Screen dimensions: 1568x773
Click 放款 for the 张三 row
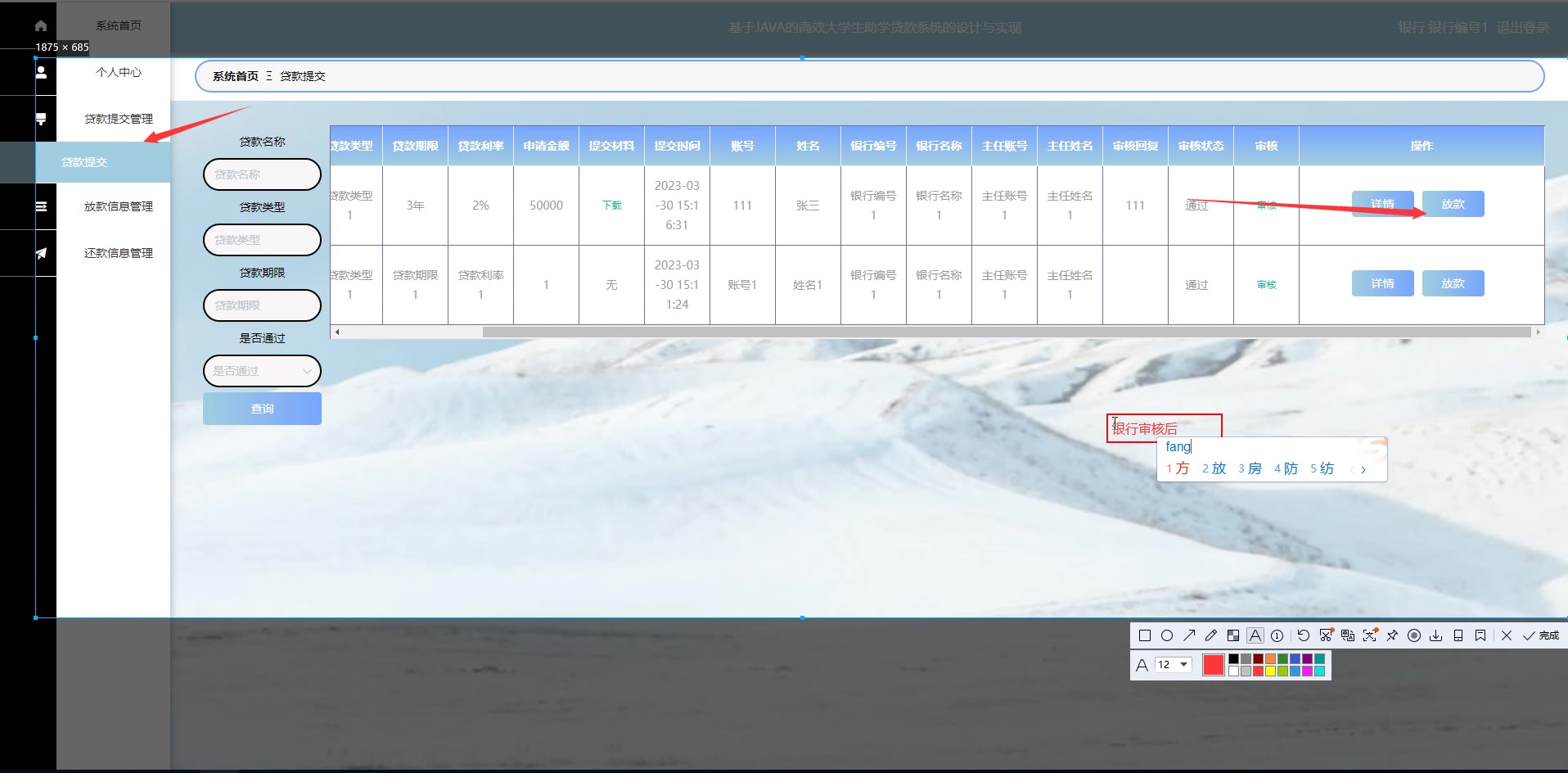(1453, 204)
